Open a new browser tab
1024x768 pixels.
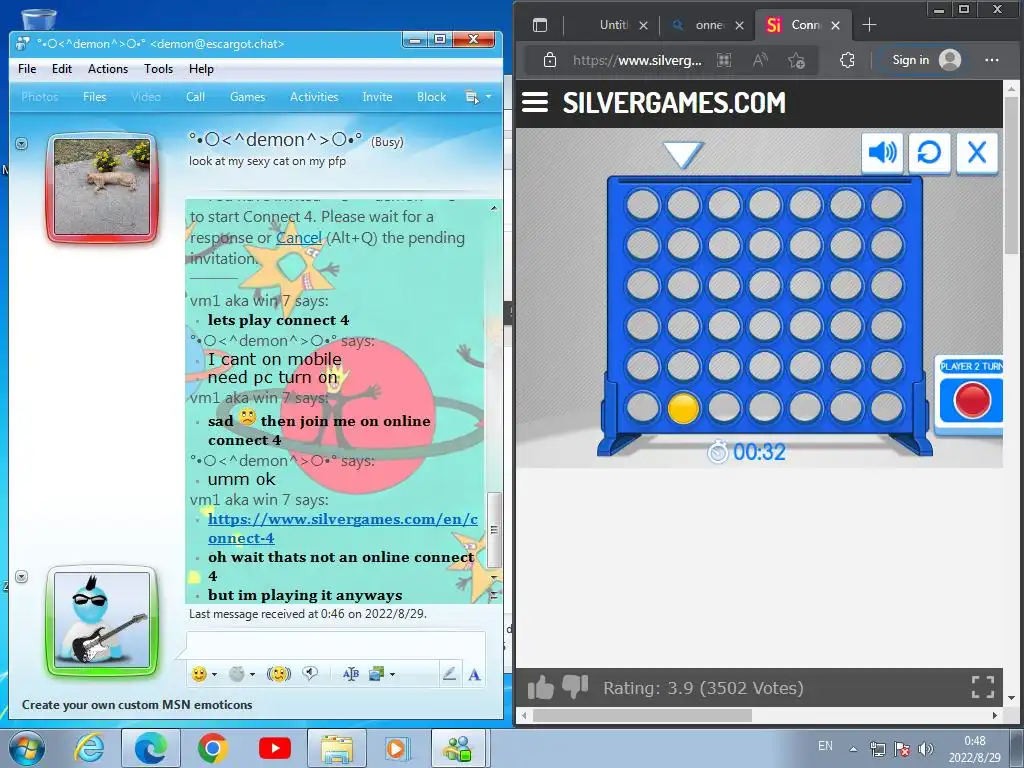click(869, 25)
